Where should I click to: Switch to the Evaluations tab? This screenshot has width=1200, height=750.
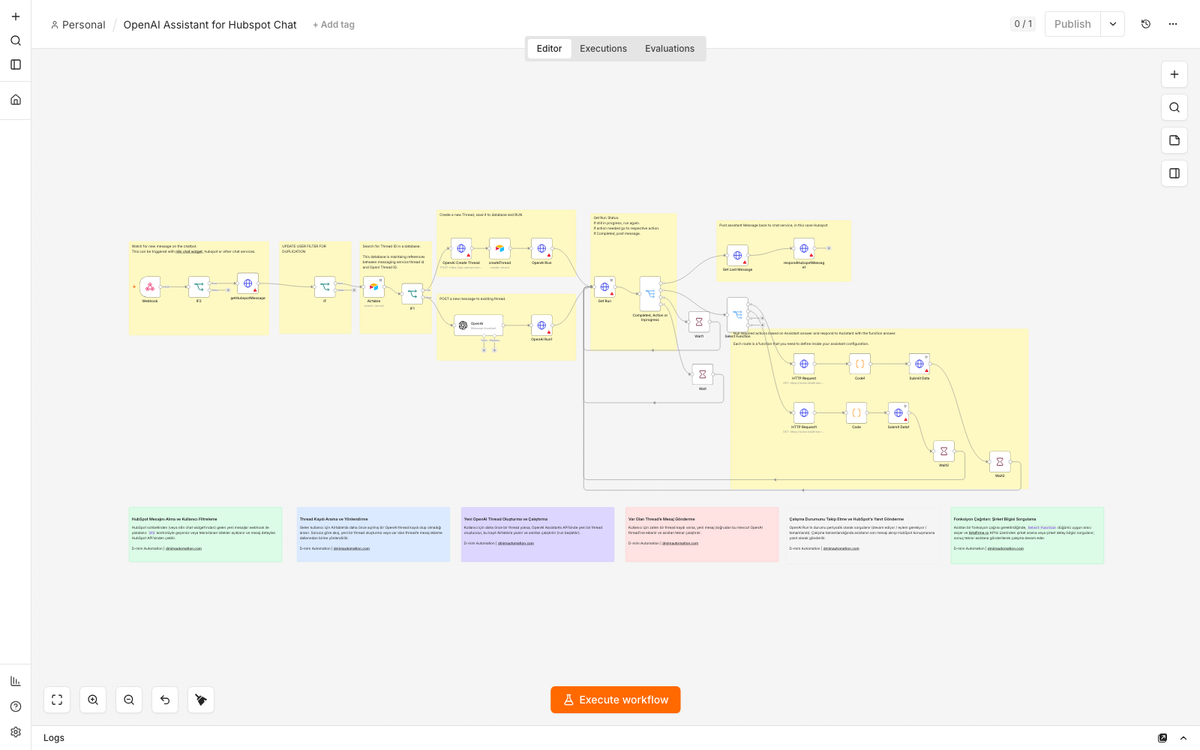click(x=670, y=48)
